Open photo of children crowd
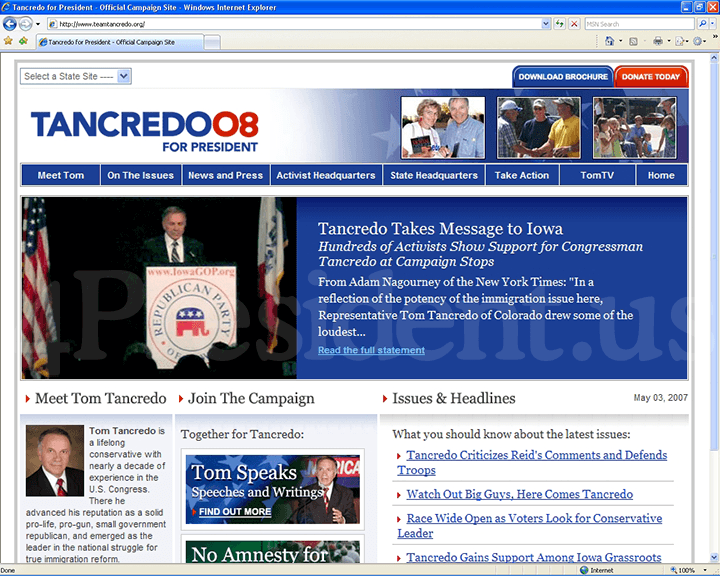 (634, 127)
